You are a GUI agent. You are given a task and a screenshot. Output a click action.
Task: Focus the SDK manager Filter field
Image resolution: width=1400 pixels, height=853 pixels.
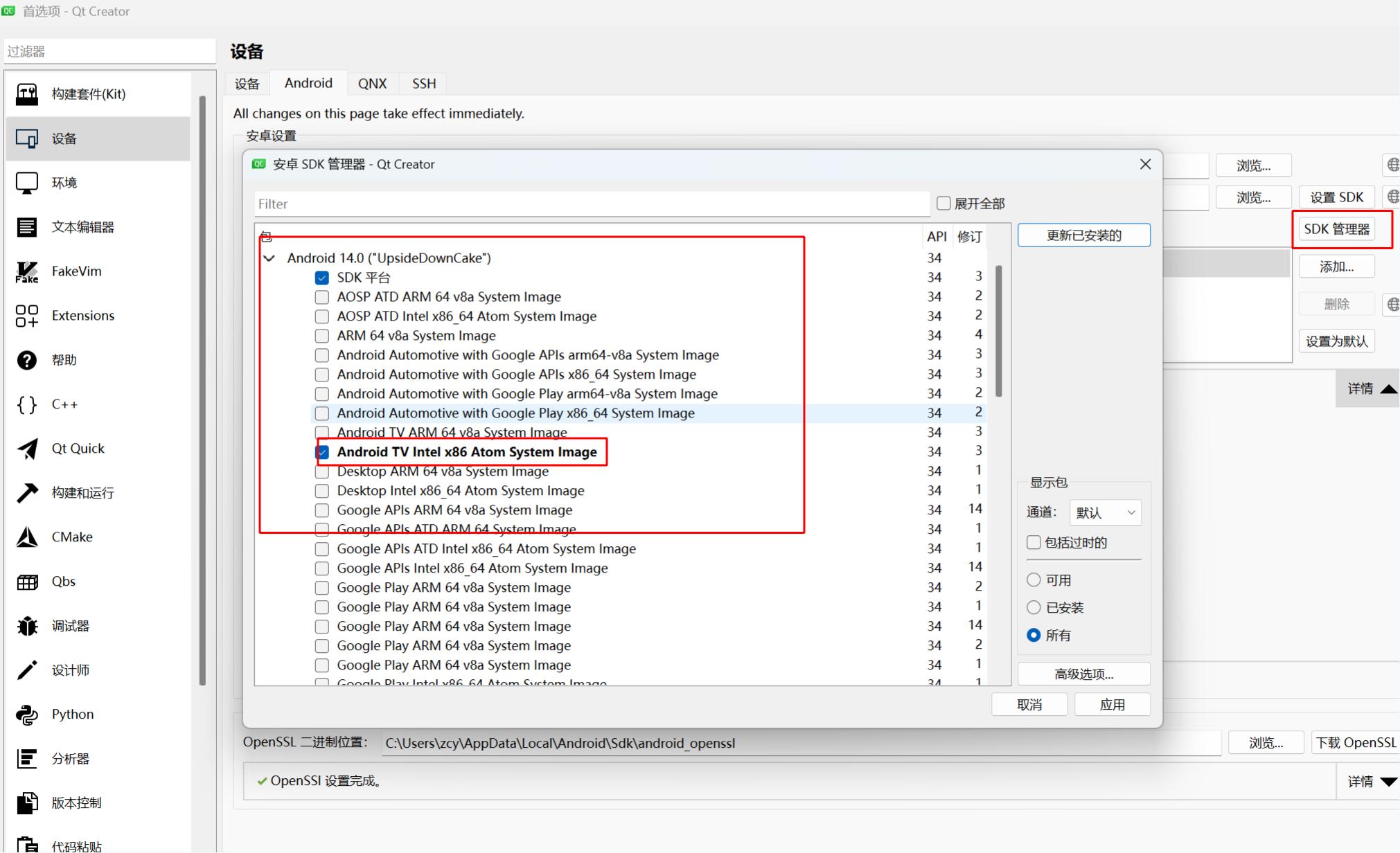[x=592, y=204]
